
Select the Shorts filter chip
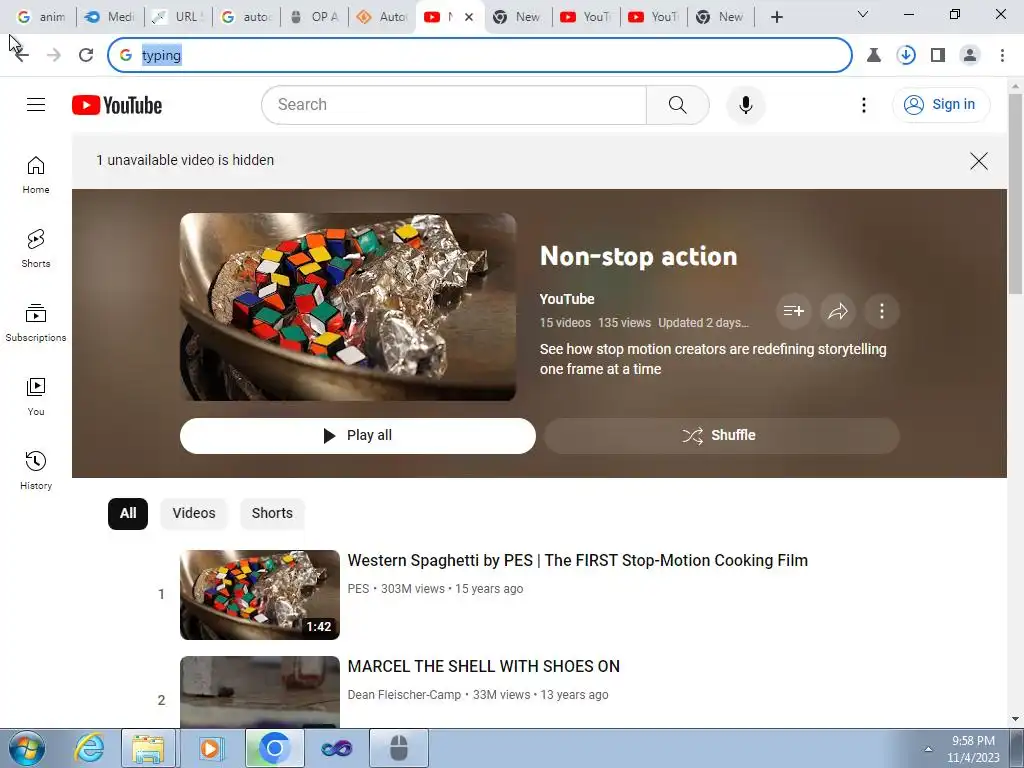point(272,513)
